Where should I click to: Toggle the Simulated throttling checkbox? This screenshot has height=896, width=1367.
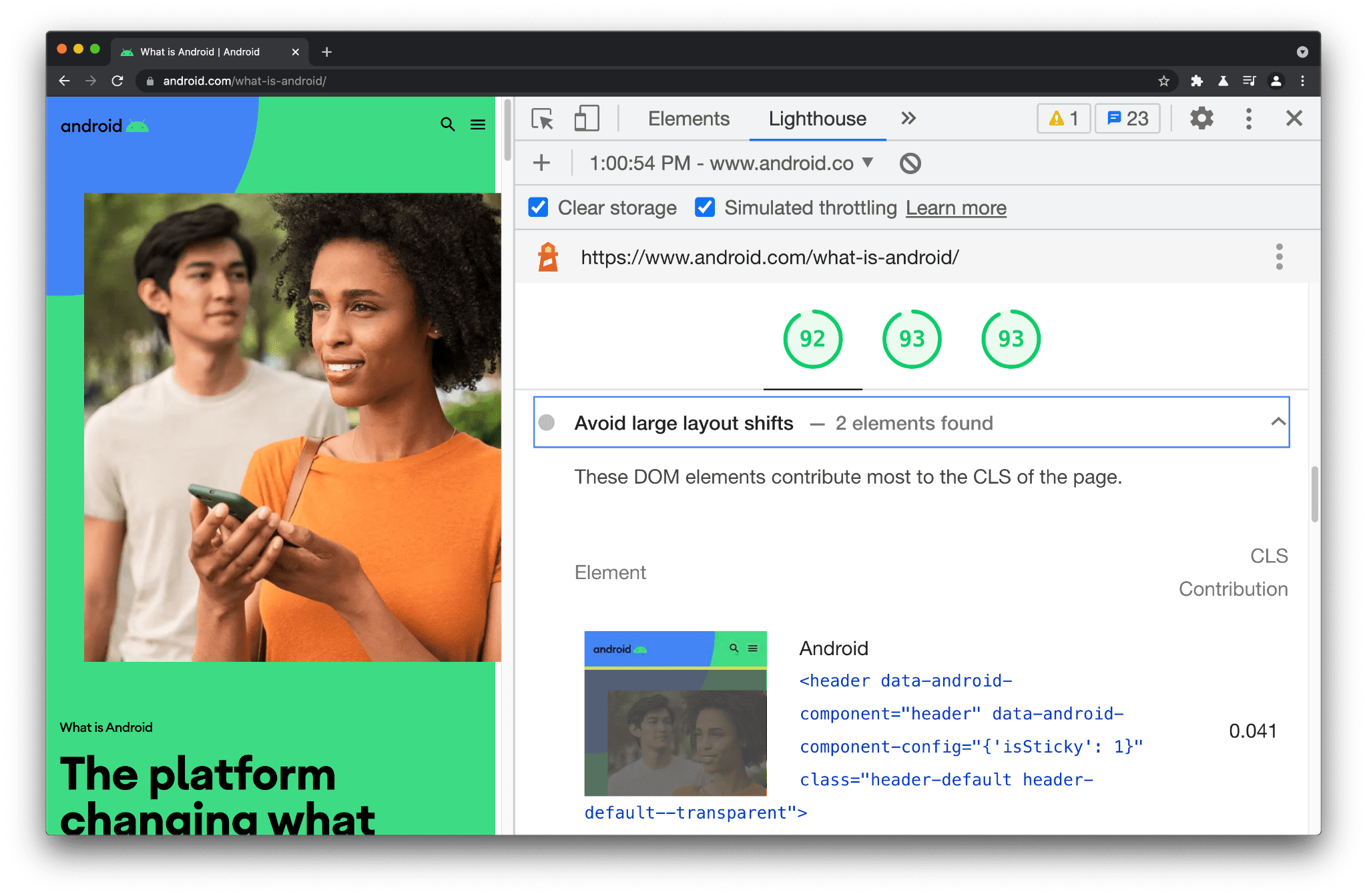704,207
